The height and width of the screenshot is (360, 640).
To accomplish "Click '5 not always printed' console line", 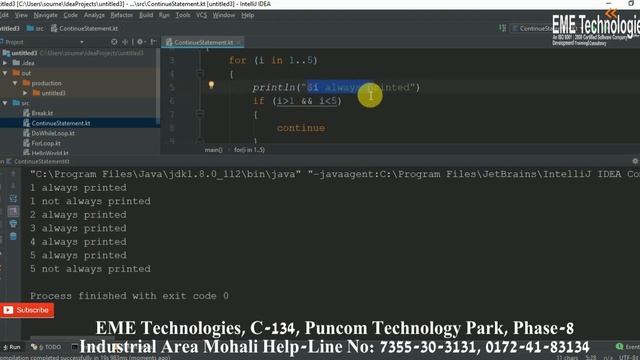I will 90,269.
